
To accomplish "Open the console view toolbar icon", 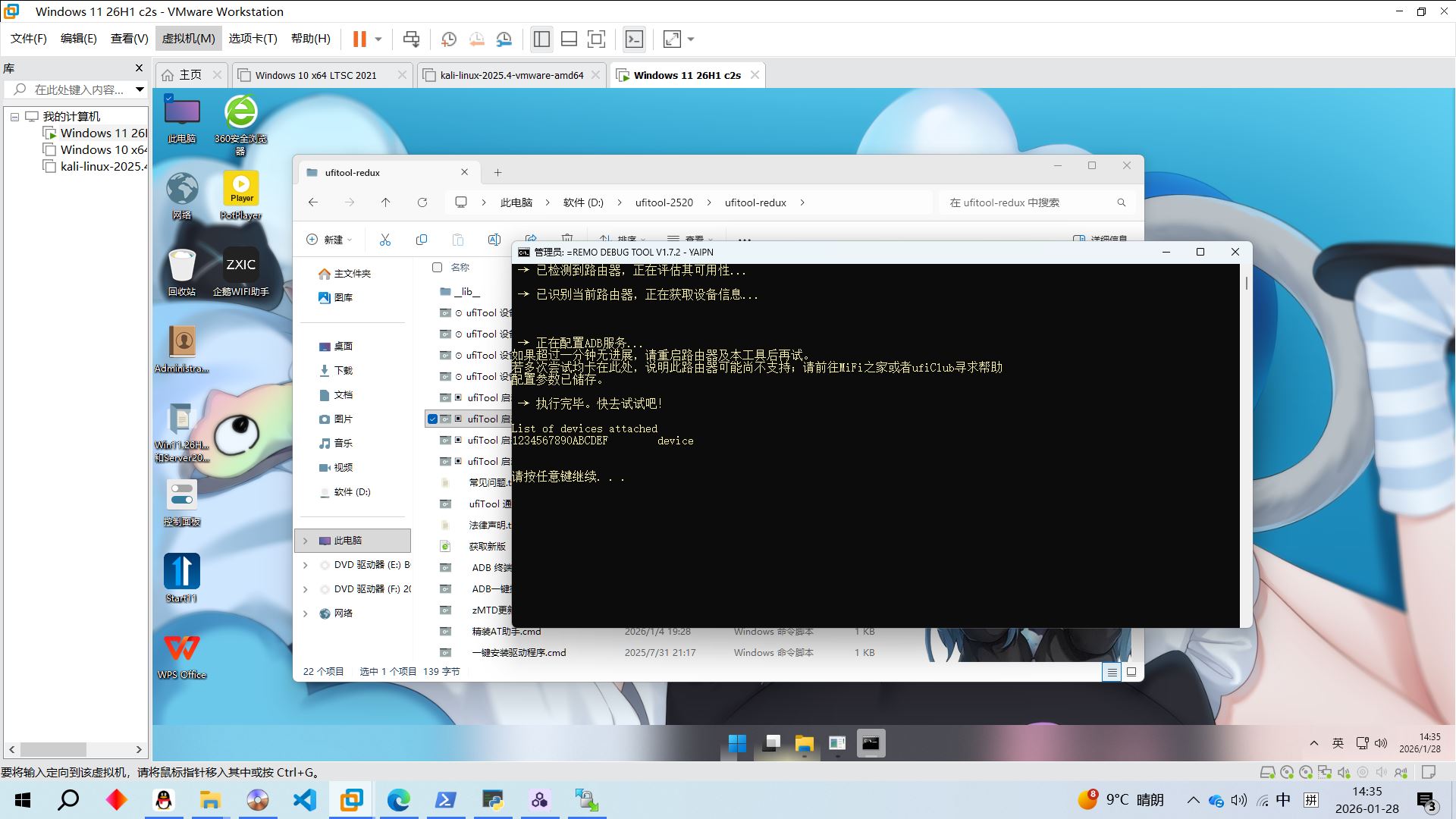I will point(634,39).
